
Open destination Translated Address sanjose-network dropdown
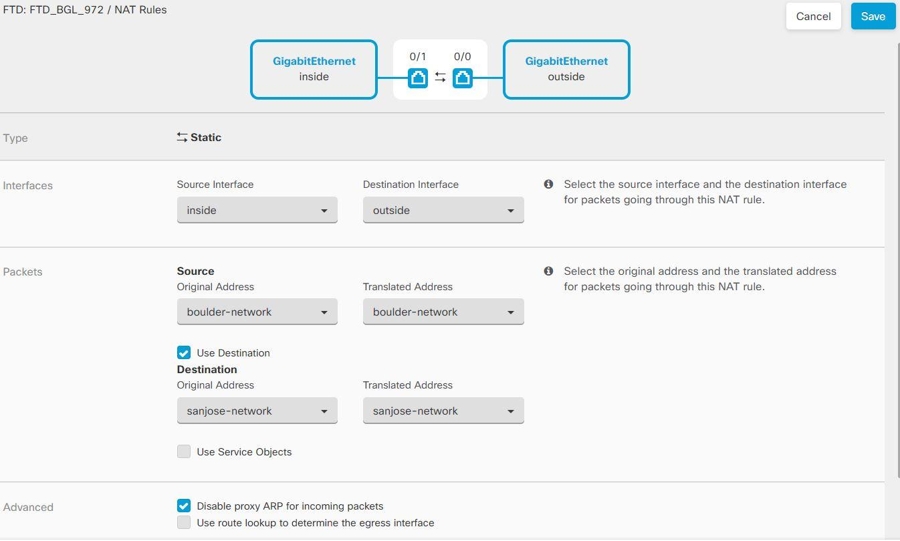443,411
